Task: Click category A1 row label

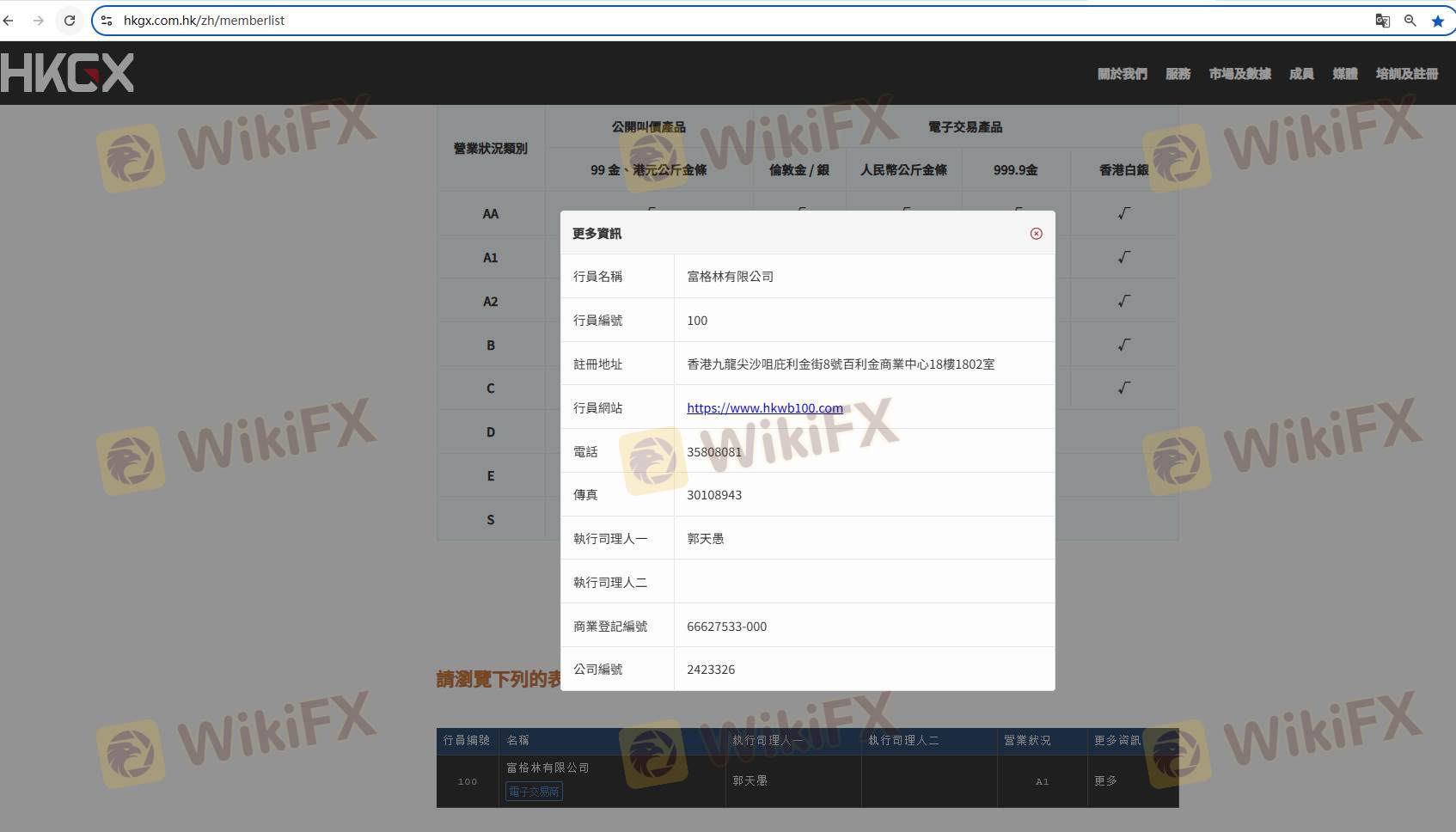Action: tap(491, 258)
